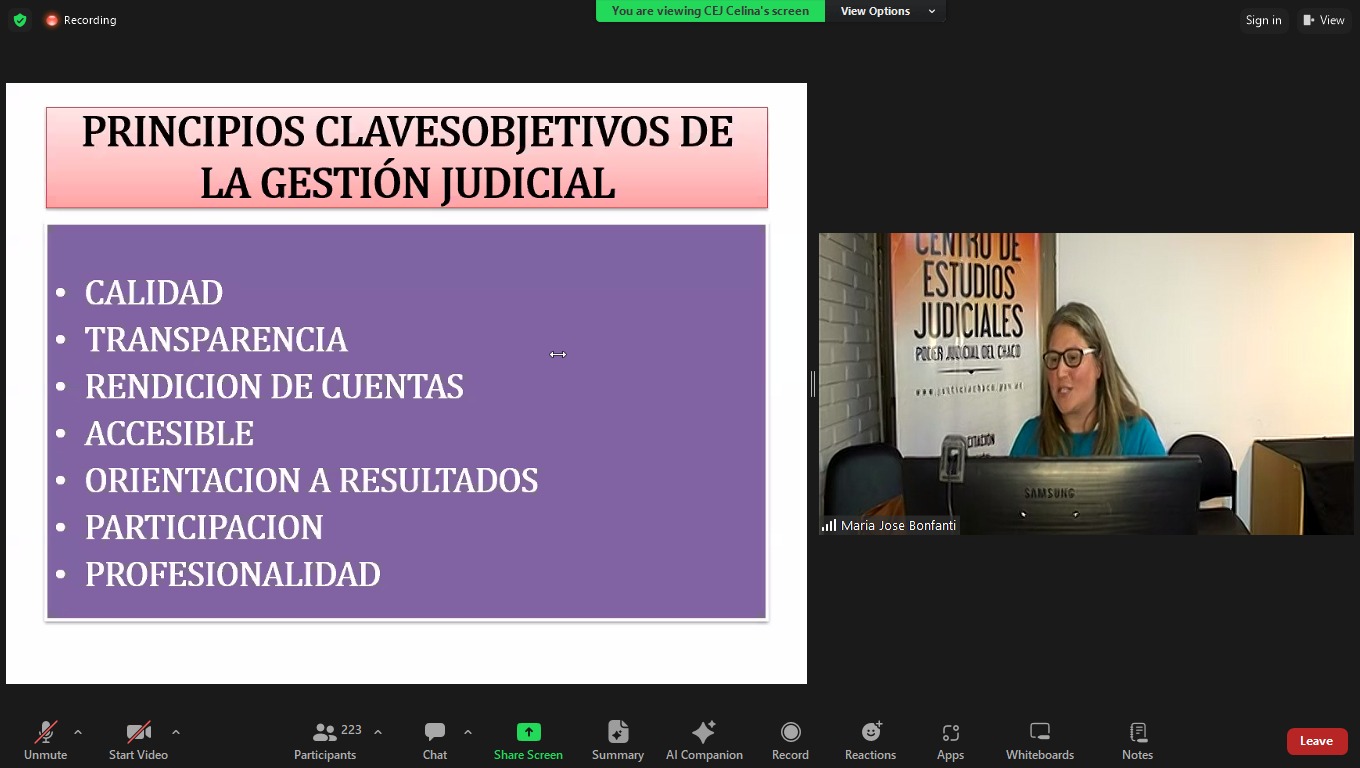Click the green shield security icon
Image resolution: width=1360 pixels, height=768 pixels.
click(19, 19)
